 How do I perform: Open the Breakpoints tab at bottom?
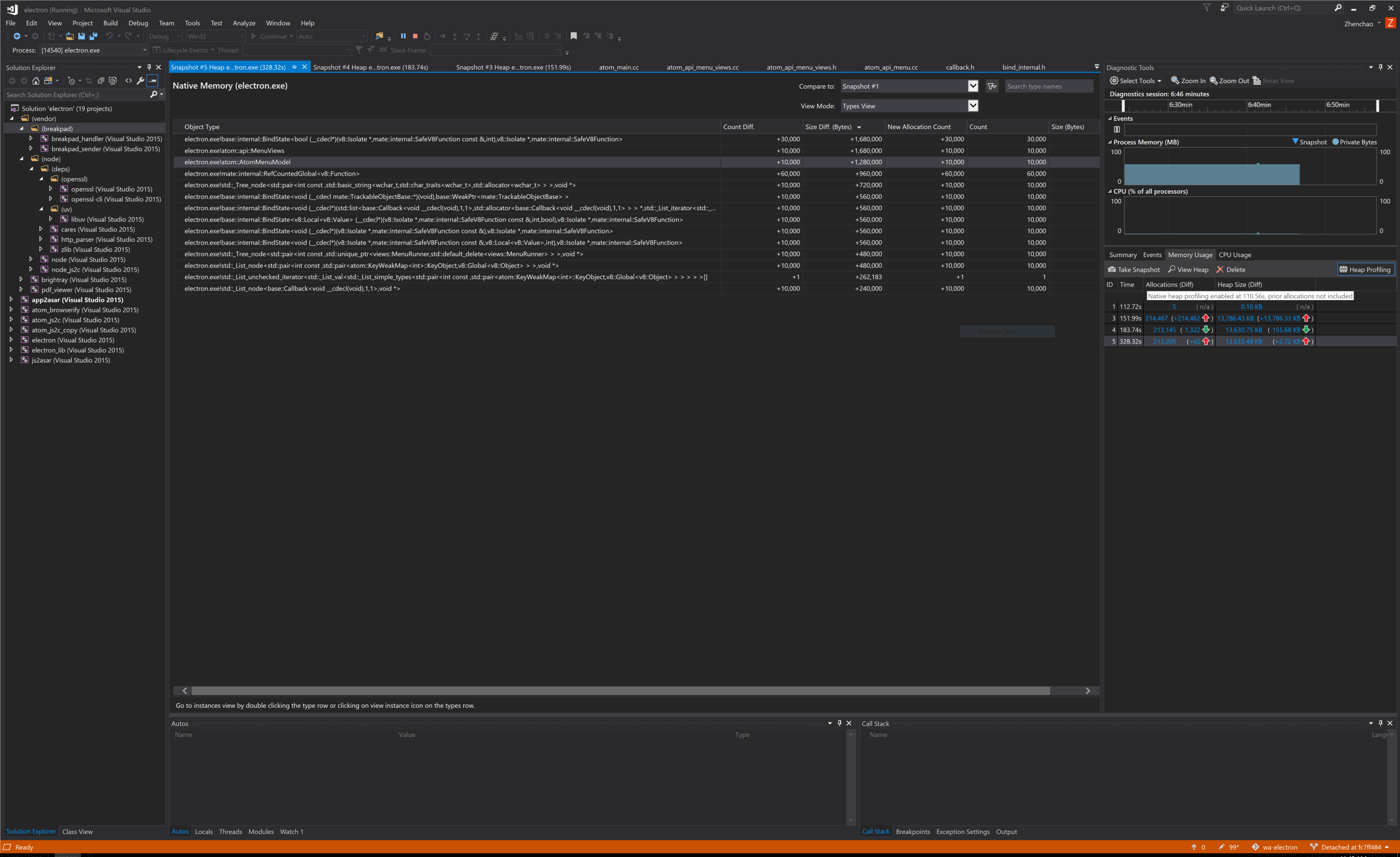pos(913,831)
